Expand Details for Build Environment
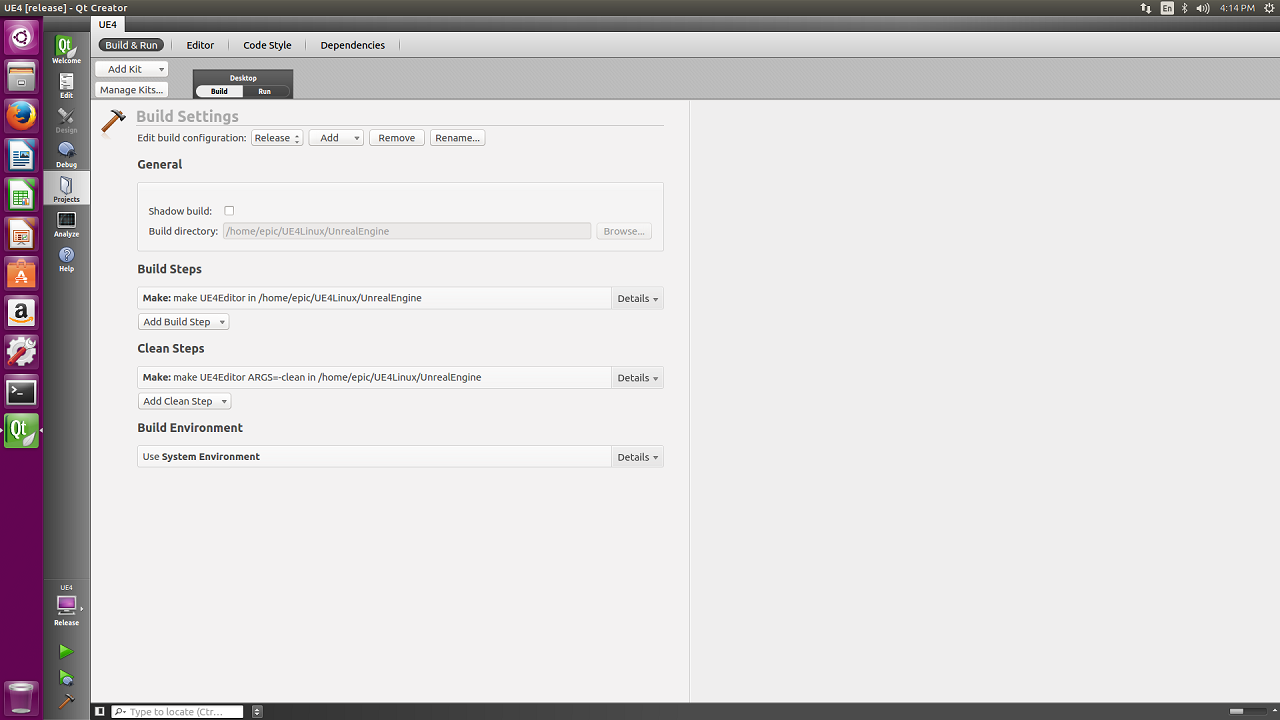Screen dimensions: 1280x720 [x=637, y=457]
